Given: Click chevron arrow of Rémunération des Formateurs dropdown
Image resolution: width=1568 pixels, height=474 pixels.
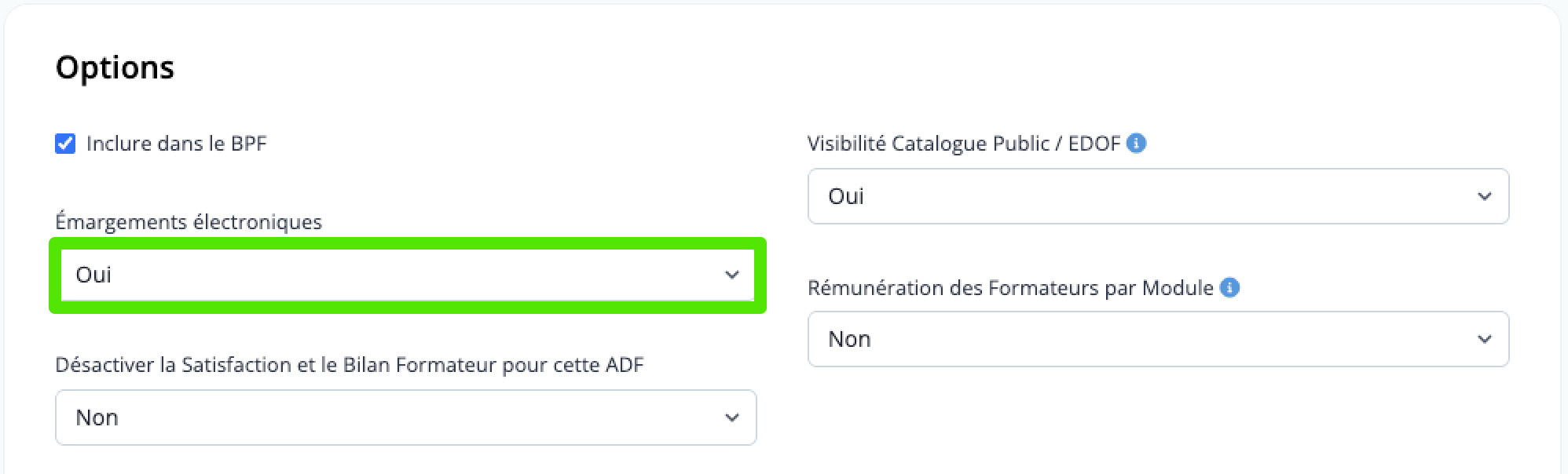Looking at the screenshot, I should [x=1484, y=339].
